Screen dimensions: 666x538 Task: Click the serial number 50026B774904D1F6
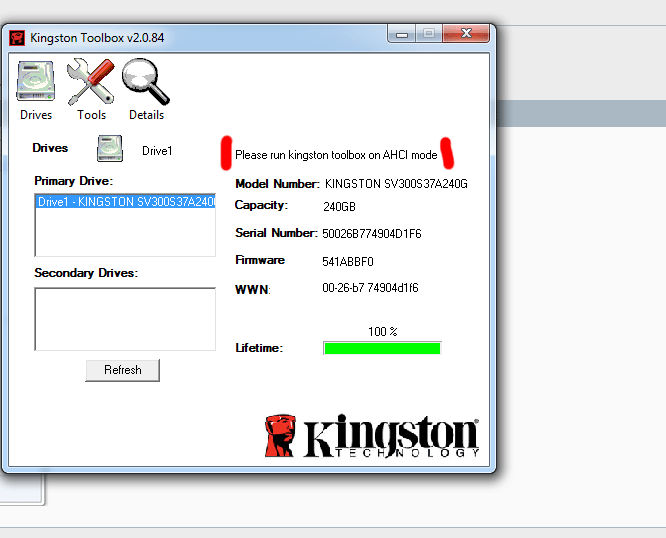click(372, 234)
